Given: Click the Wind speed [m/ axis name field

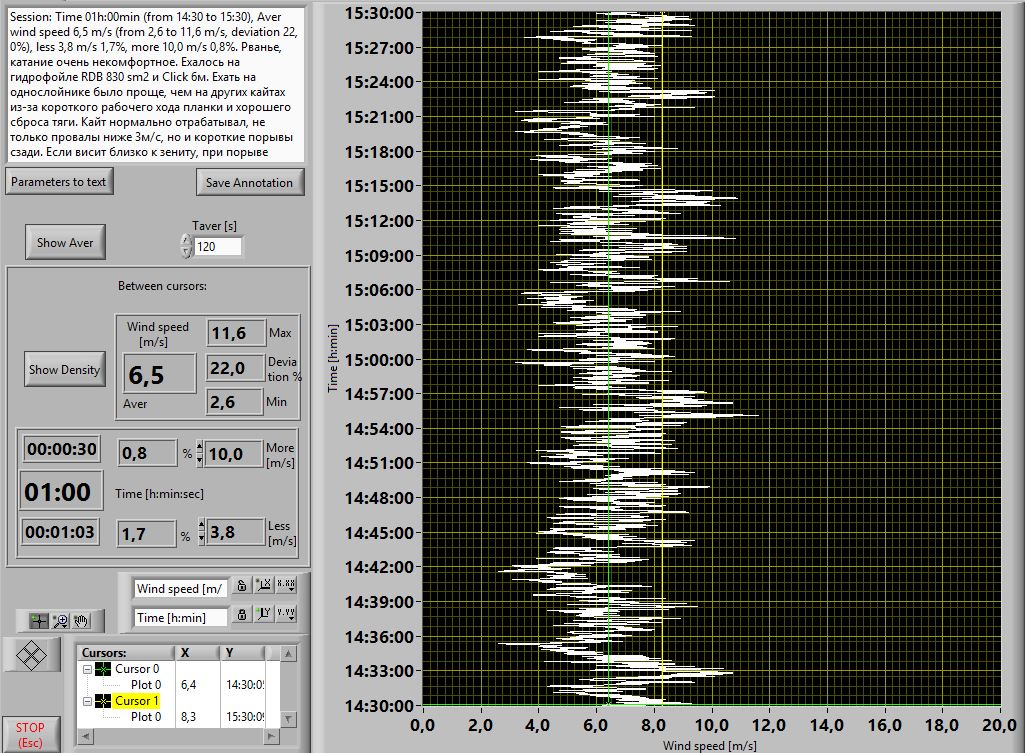Looking at the screenshot, I should tap(180, 588).
